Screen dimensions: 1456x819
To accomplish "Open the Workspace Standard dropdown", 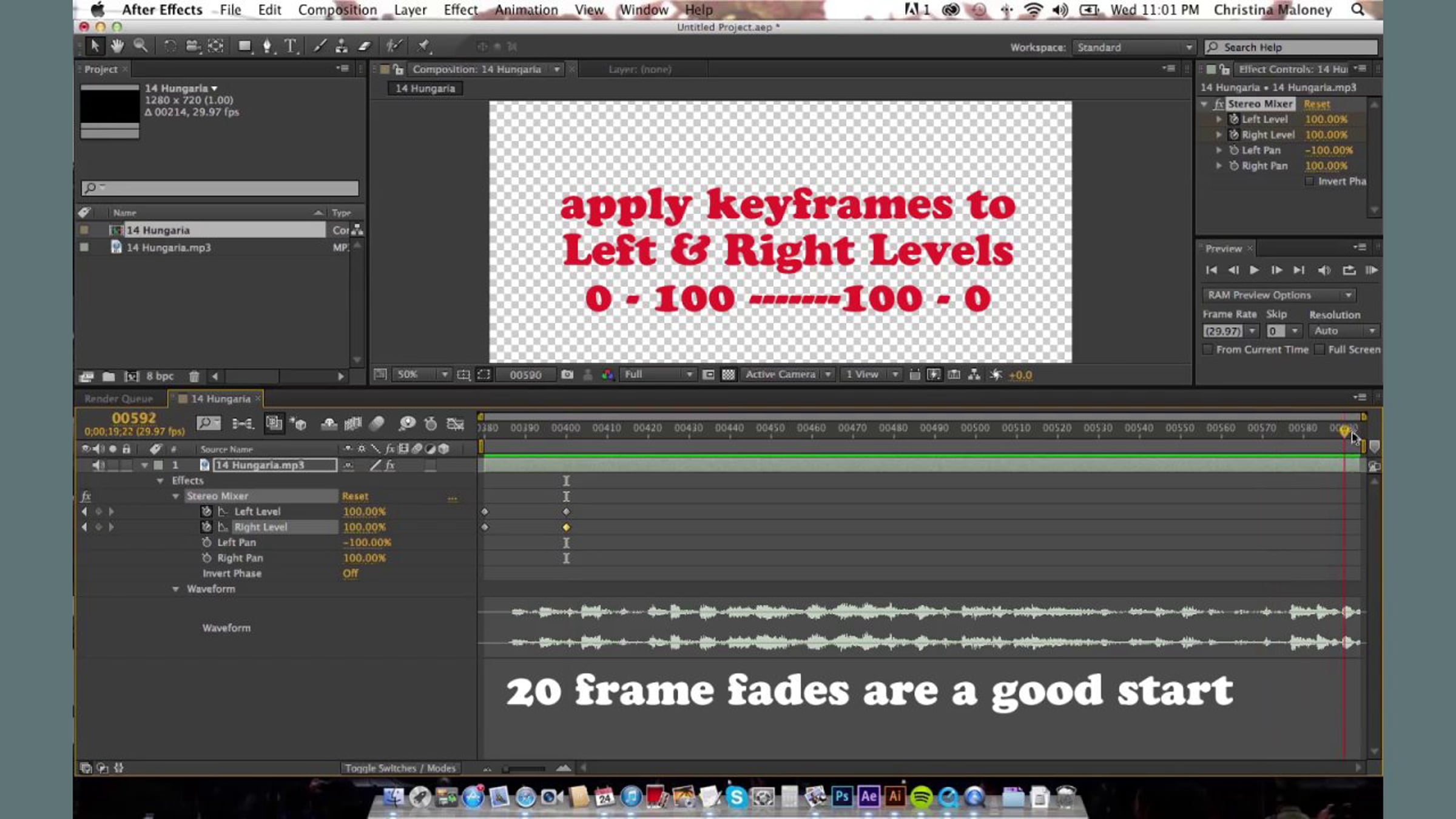I will click(x=1133, y=47).
